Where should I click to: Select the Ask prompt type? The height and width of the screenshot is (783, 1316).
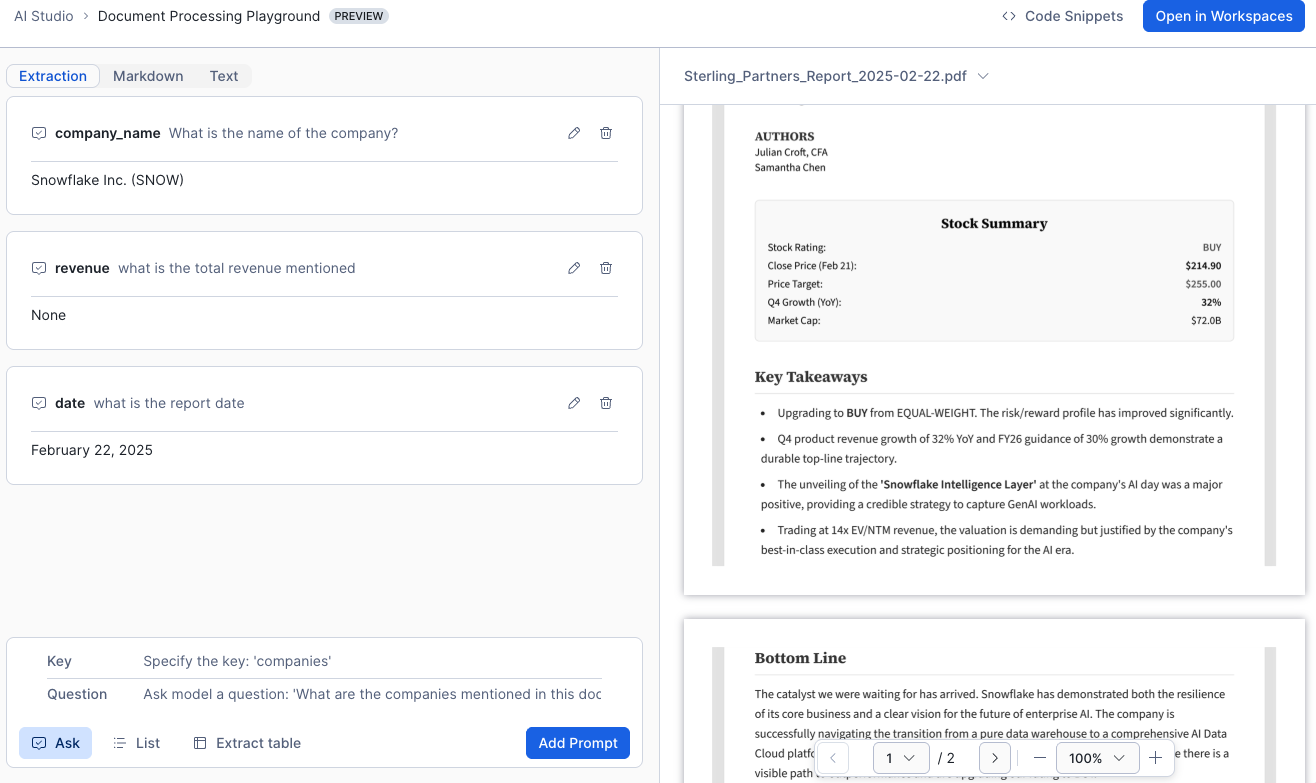(x=56, y=743)
